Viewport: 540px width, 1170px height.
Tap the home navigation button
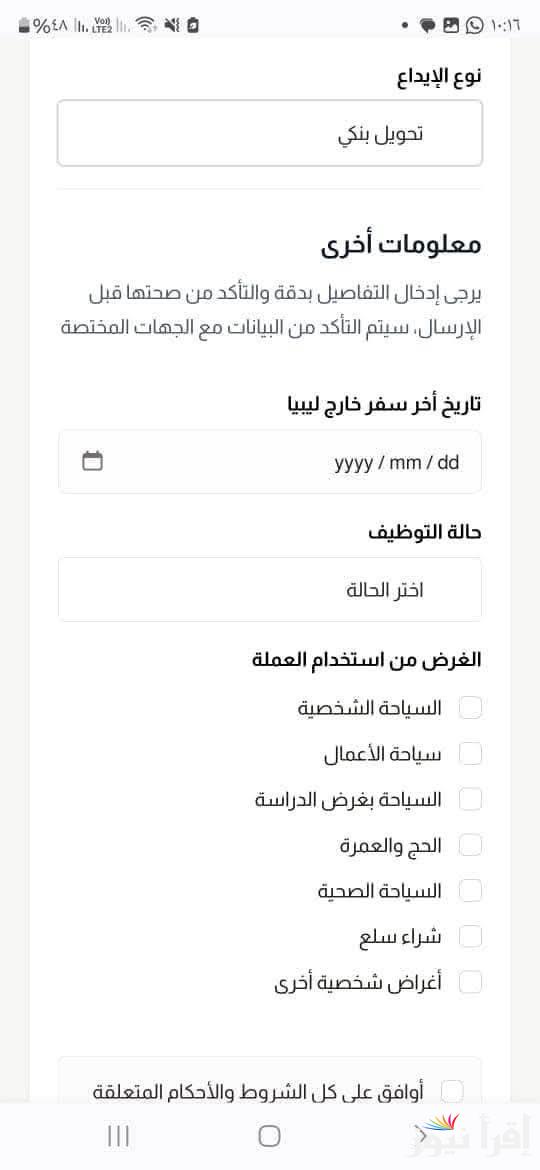(269, 1136)
